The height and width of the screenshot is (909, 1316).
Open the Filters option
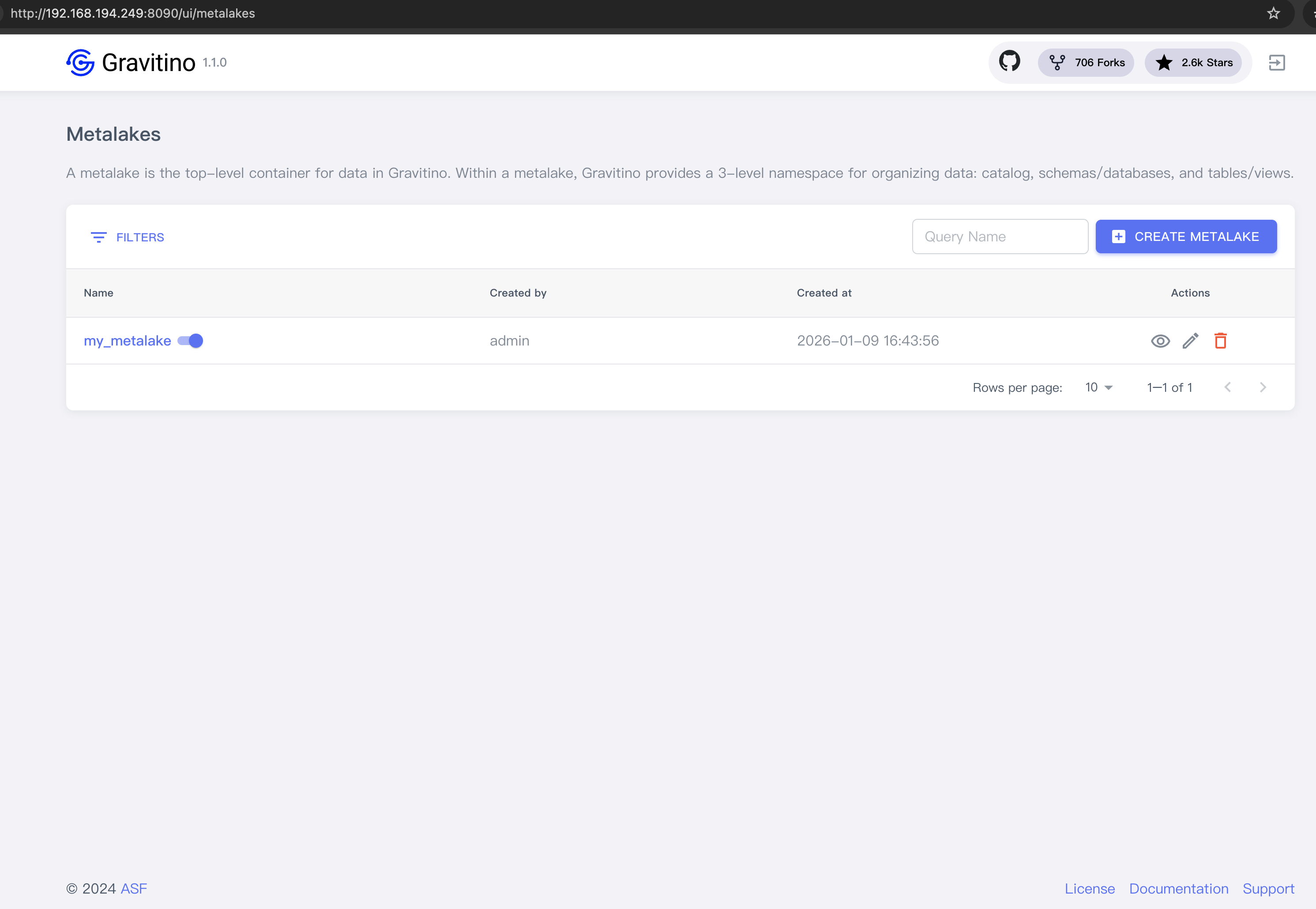[128, 237]
